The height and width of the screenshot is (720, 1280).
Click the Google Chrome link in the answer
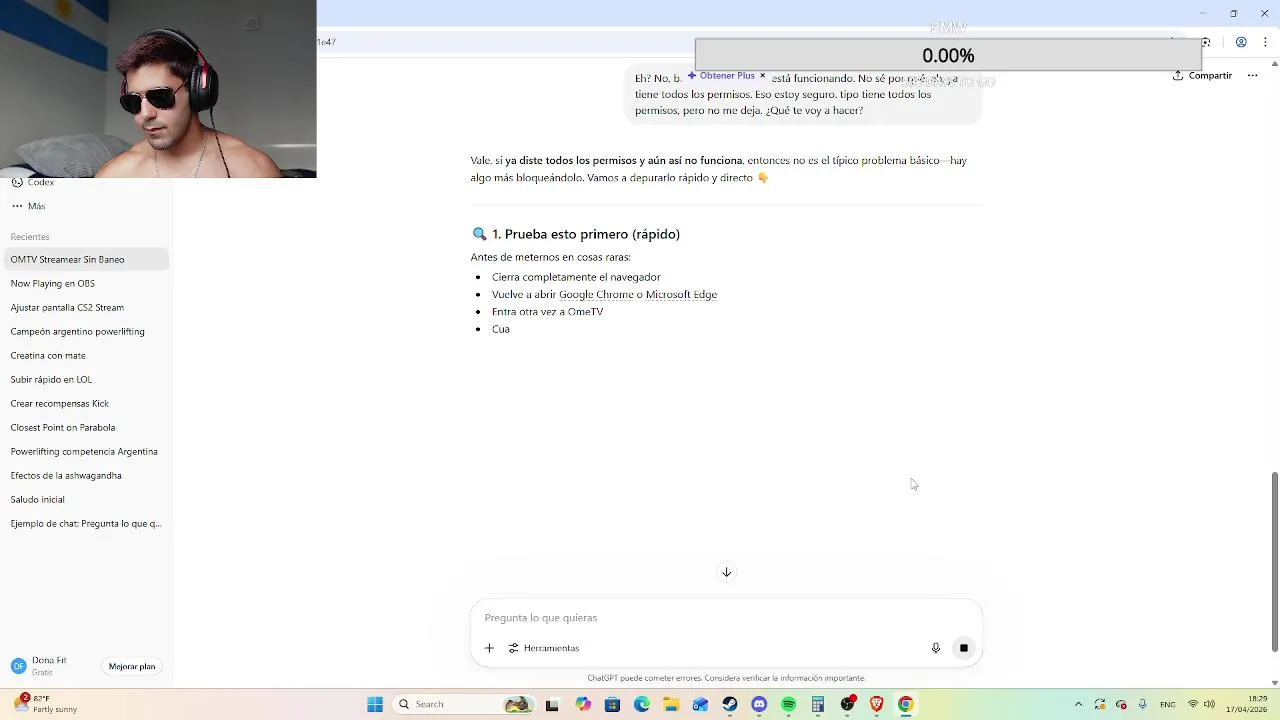tap(596, 295)
